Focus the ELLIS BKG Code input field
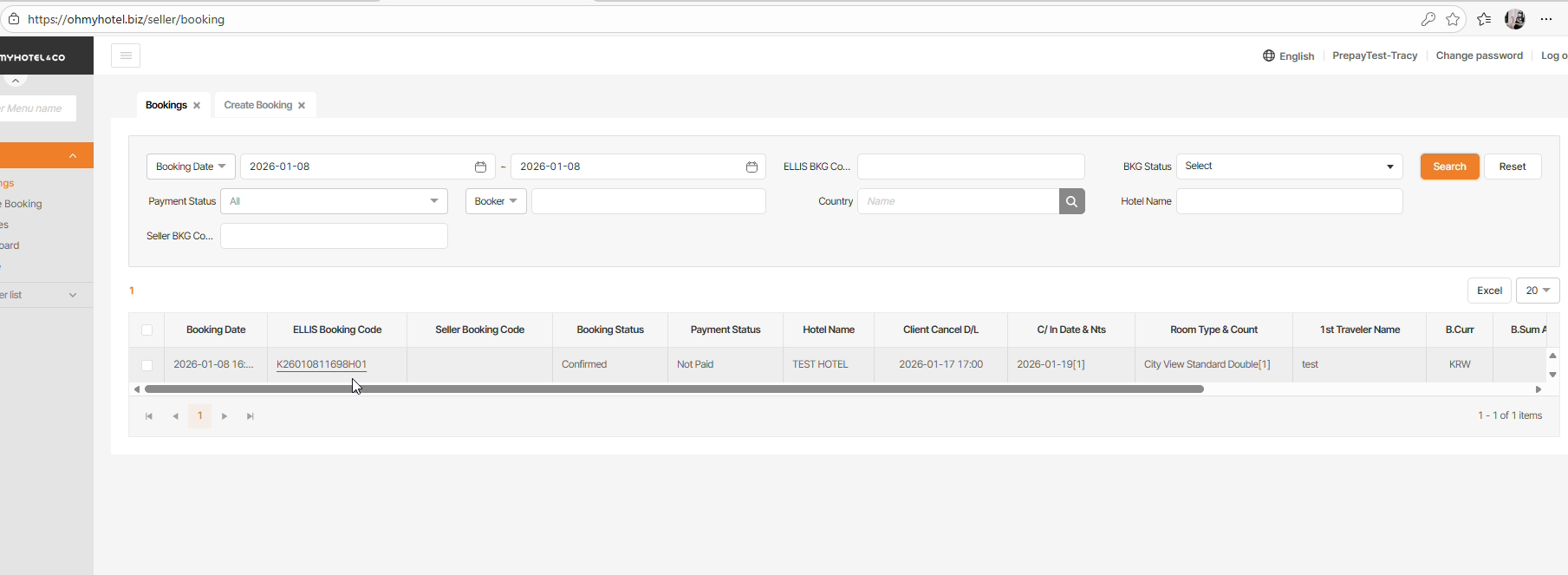 click(971, 167)
